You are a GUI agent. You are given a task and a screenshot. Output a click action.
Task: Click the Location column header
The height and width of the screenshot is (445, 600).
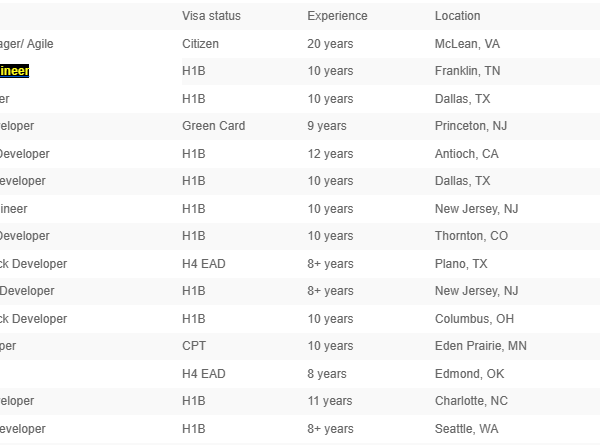point(457,16)
